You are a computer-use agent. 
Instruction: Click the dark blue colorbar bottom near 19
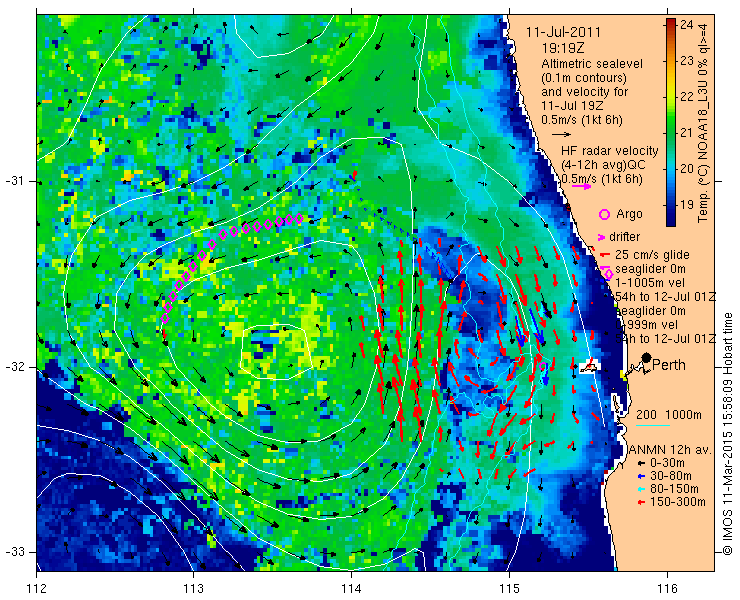point(671,215)
